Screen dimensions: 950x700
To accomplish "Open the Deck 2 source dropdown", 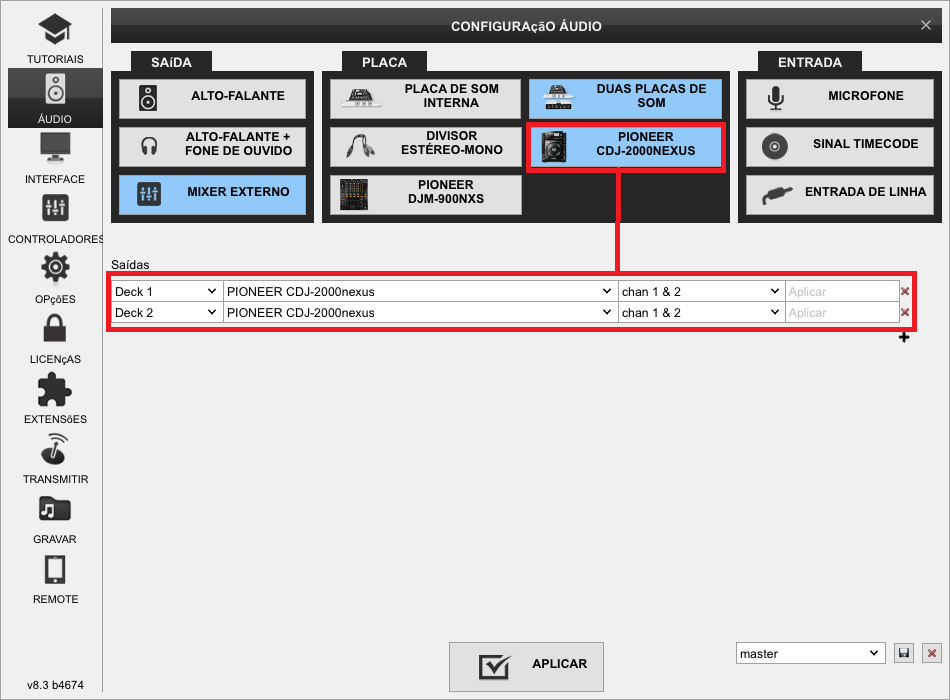I will (x=167, y=313).
